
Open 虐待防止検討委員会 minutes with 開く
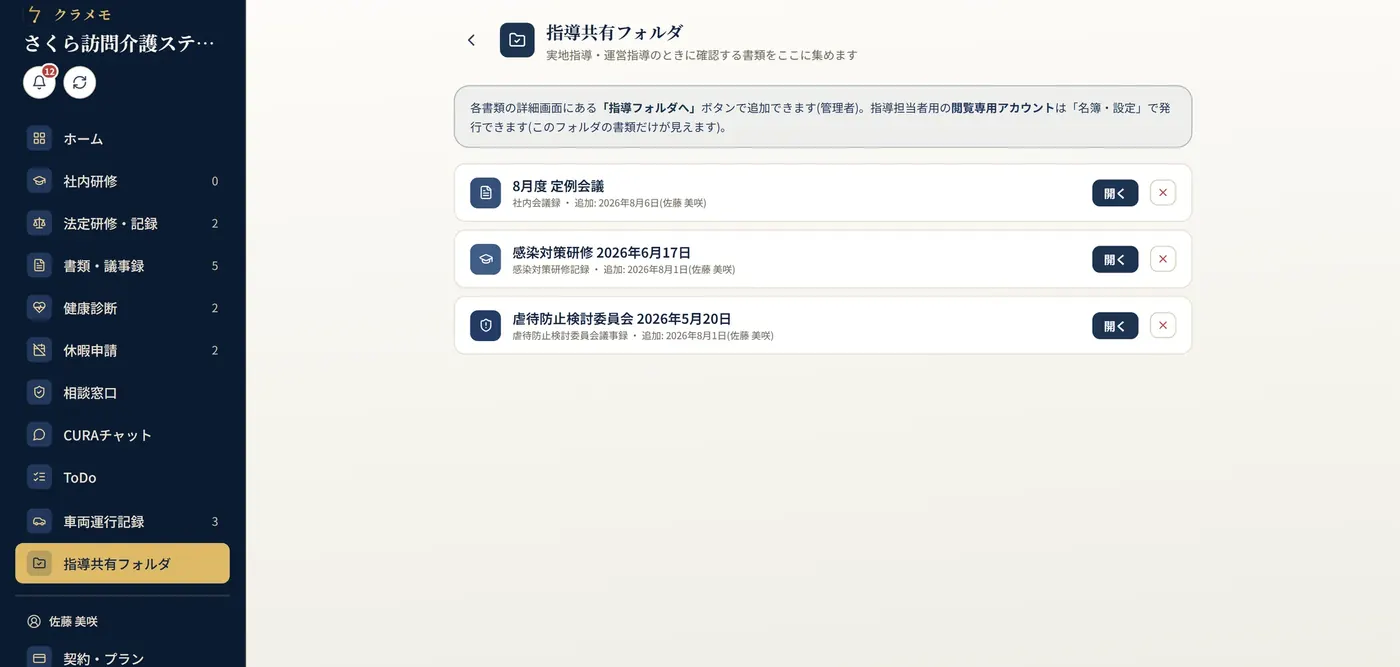[1115, 325]
